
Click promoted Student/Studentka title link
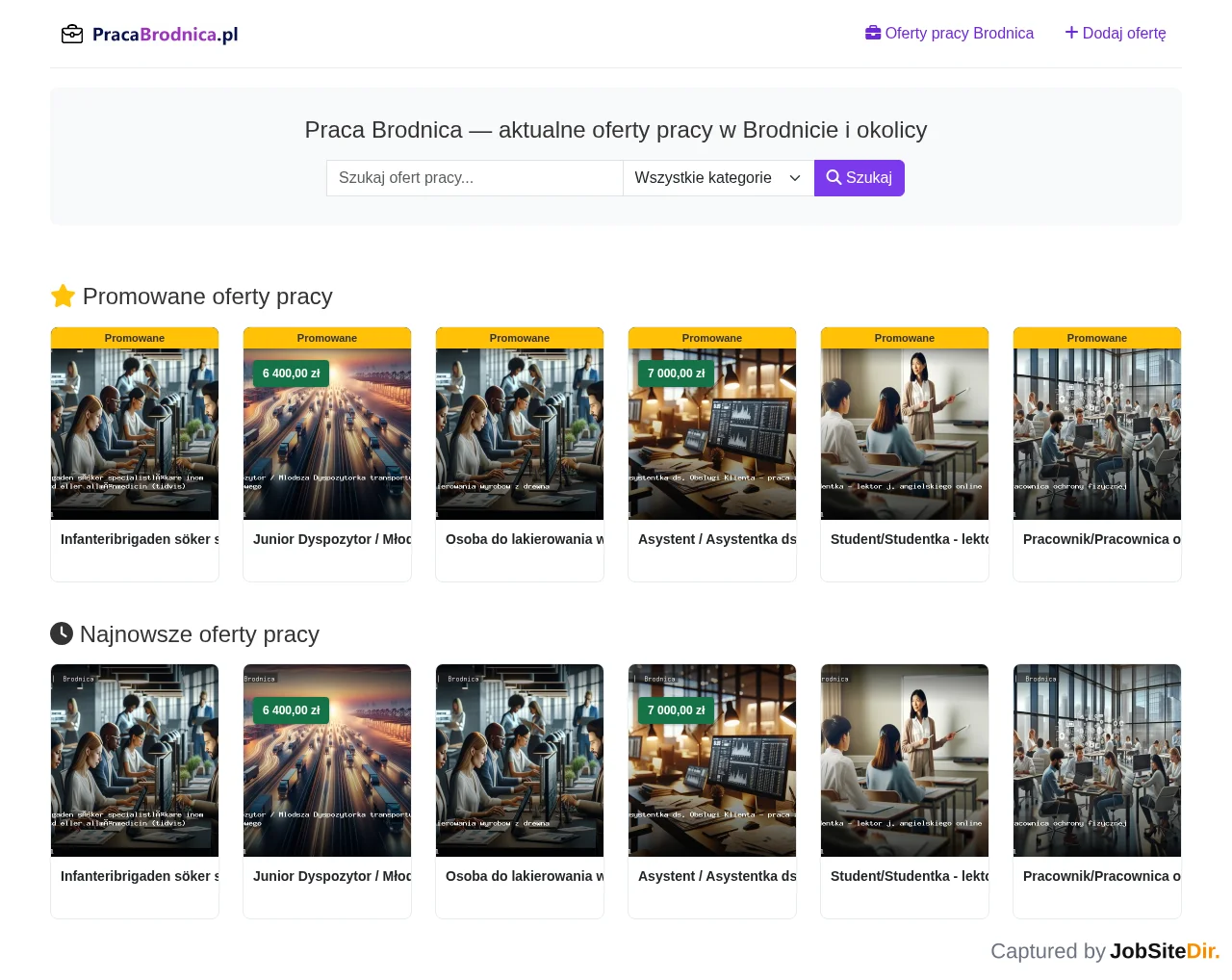(x=910, y=539)
